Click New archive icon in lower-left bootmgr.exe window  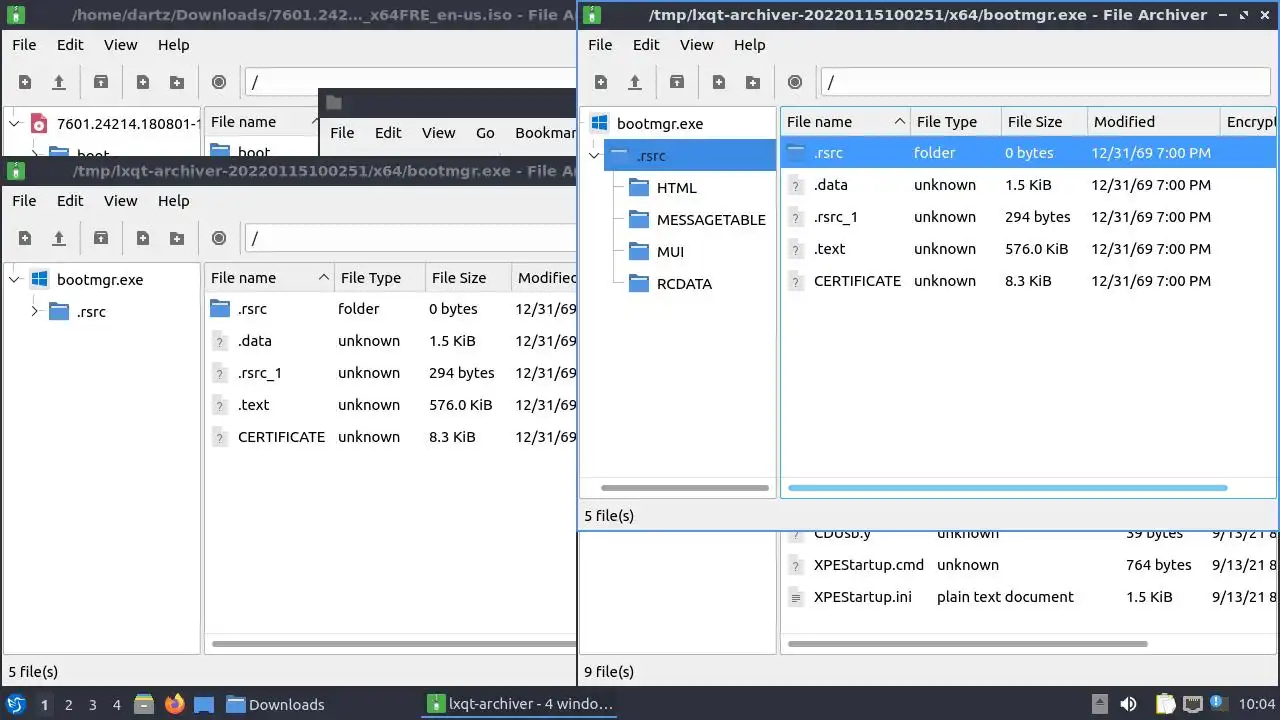click(x=25, y=238)
